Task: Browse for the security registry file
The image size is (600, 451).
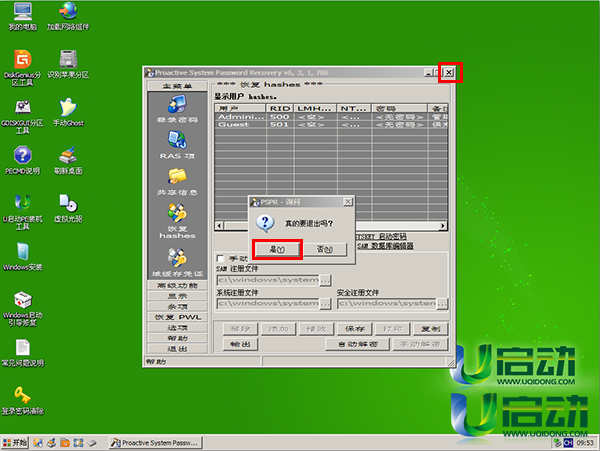Action: coord(442,304)
